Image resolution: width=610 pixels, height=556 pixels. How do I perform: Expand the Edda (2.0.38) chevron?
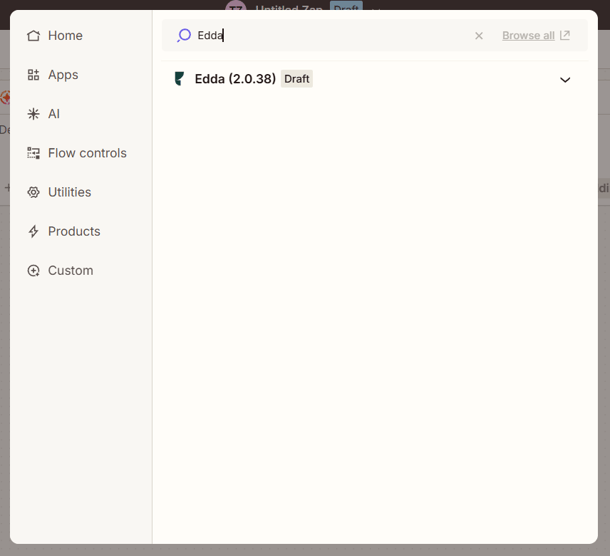click(565, 80)
